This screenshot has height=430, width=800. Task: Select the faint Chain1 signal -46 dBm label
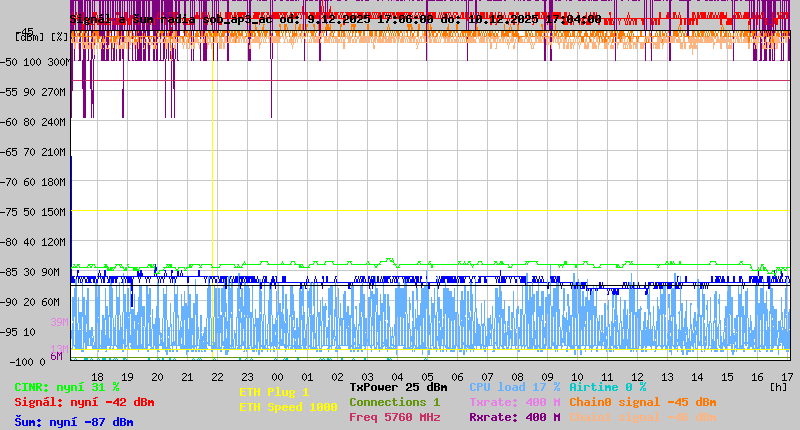(x=643, y=417)
